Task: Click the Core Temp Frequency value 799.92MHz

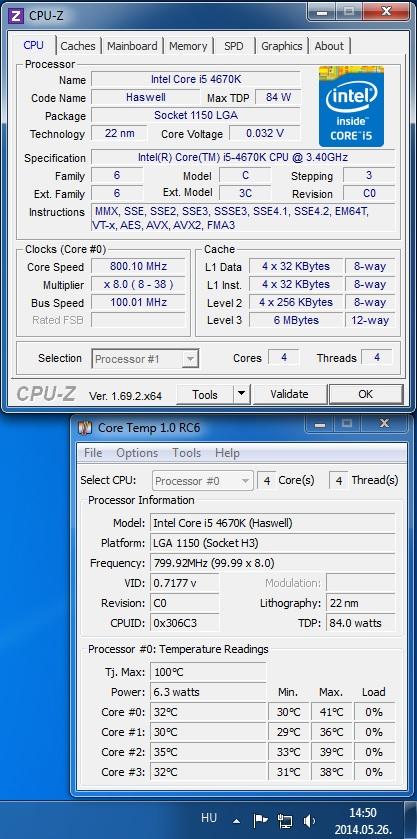Action: pyautogui.click(x=272, y=563)
